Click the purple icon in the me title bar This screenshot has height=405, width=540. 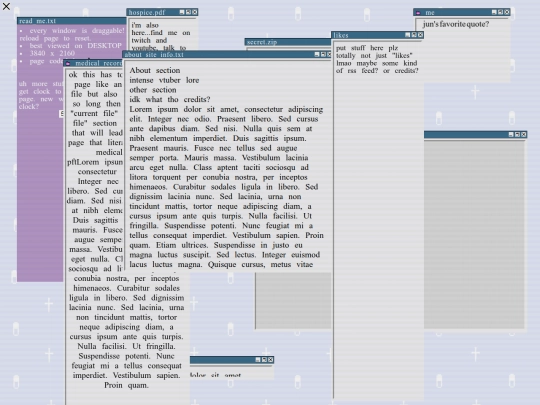tap(418, 13)
